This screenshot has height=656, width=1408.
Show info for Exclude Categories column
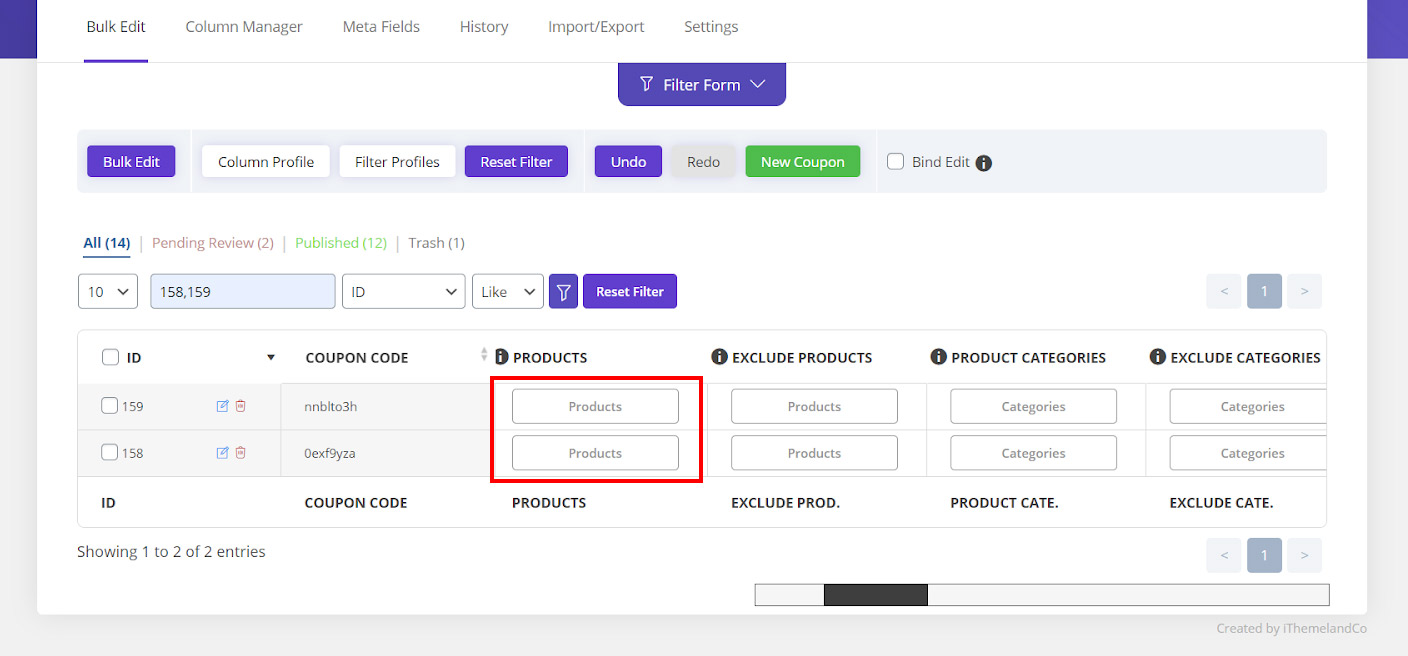[x=1158, y=357]
